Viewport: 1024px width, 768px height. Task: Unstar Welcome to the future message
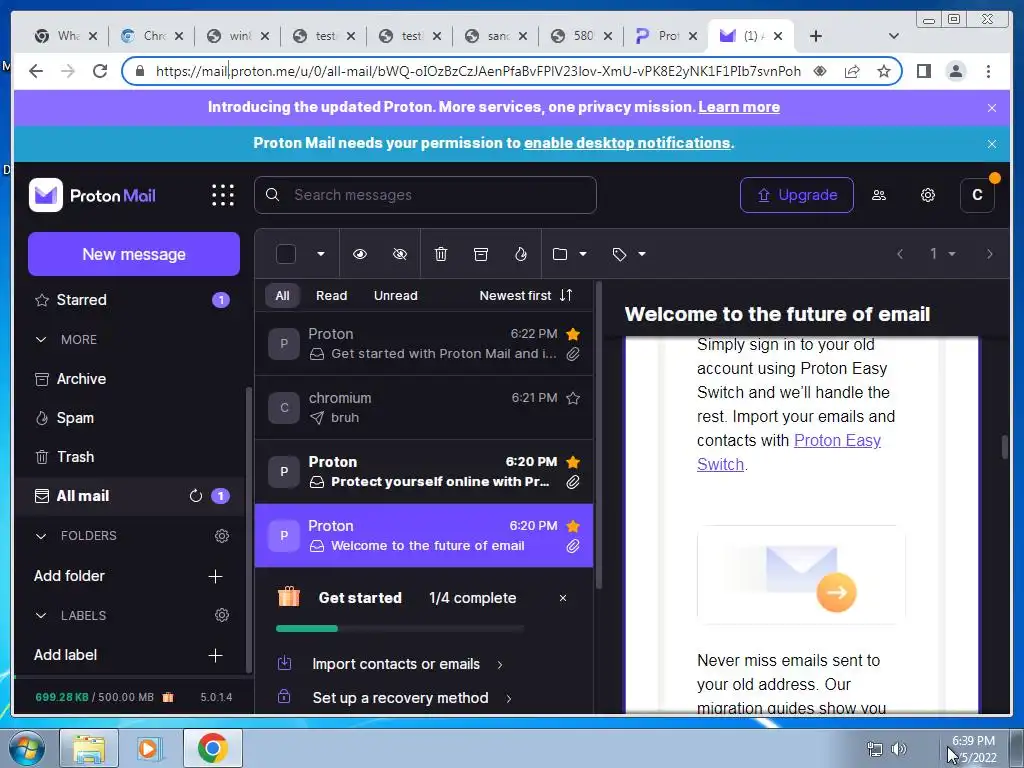click(573, 526)
